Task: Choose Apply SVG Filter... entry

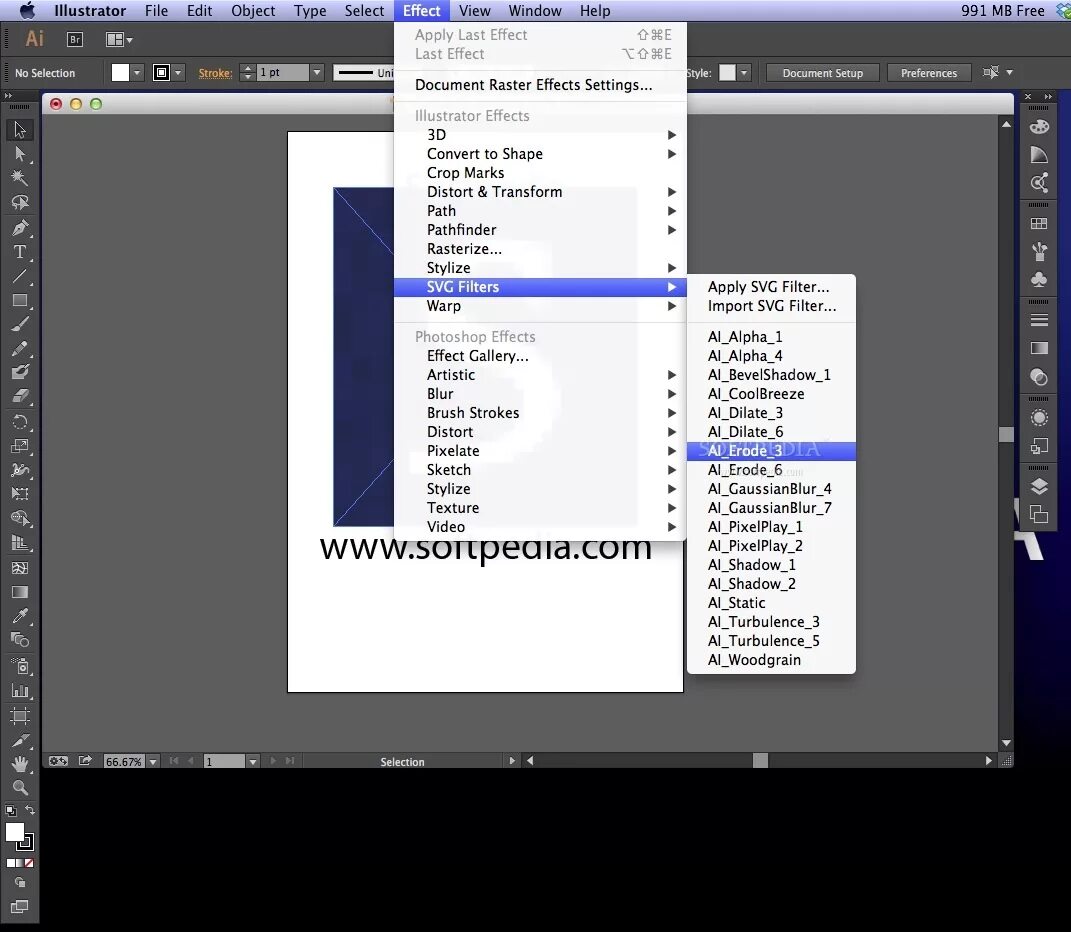Action: pos(771,287)
